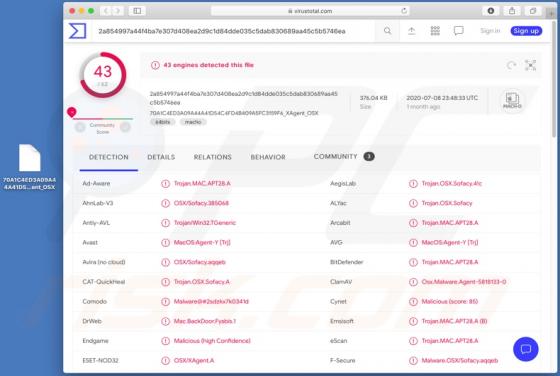
Task: Click Safari downloads icon
Action: coord(491,11)
